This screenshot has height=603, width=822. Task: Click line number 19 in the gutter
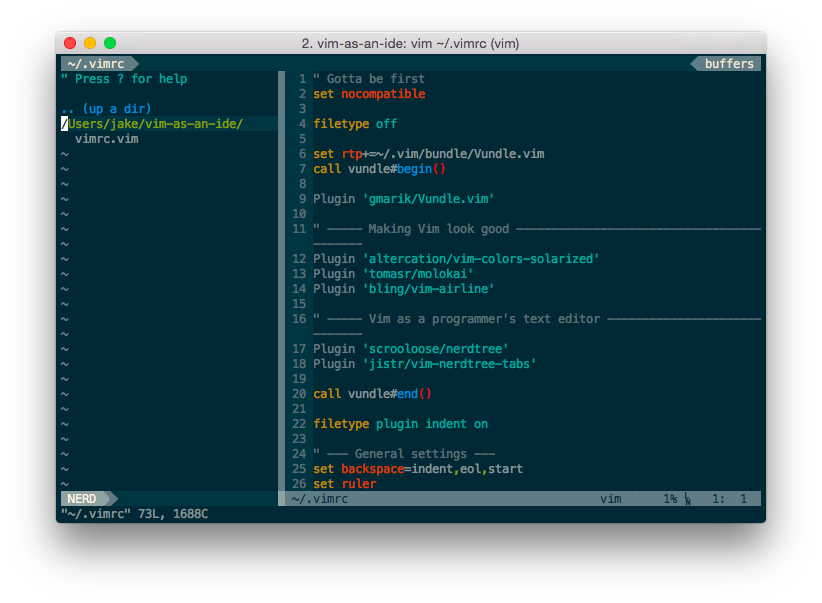[x=299, y=379]
